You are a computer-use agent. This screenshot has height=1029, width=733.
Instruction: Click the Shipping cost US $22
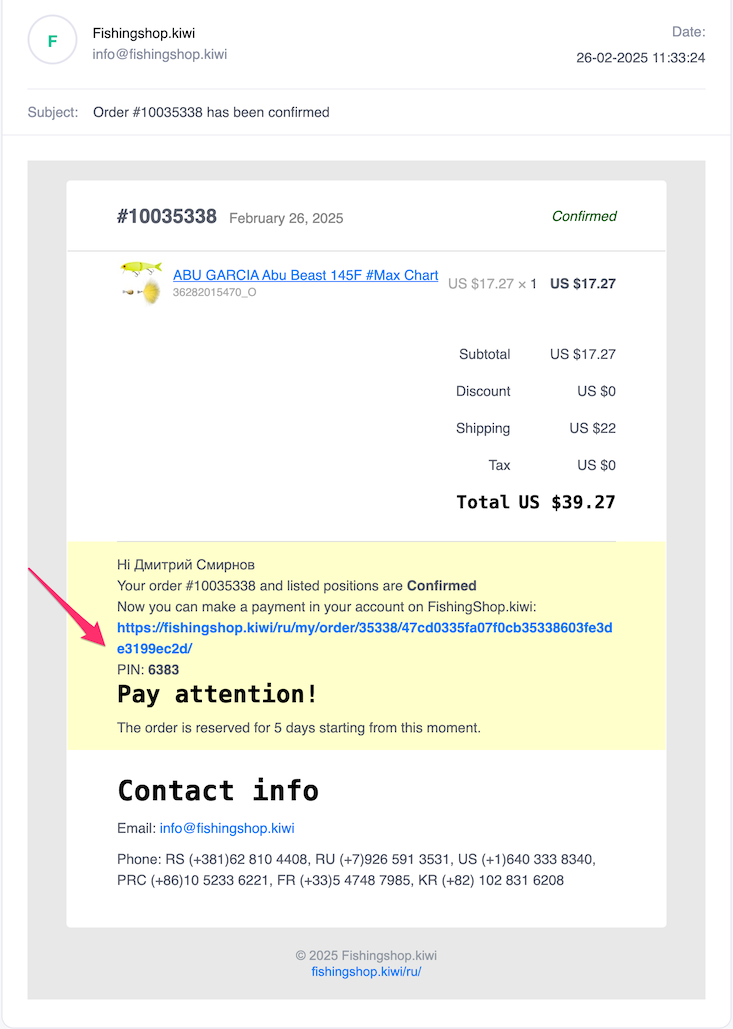(592, 428)
